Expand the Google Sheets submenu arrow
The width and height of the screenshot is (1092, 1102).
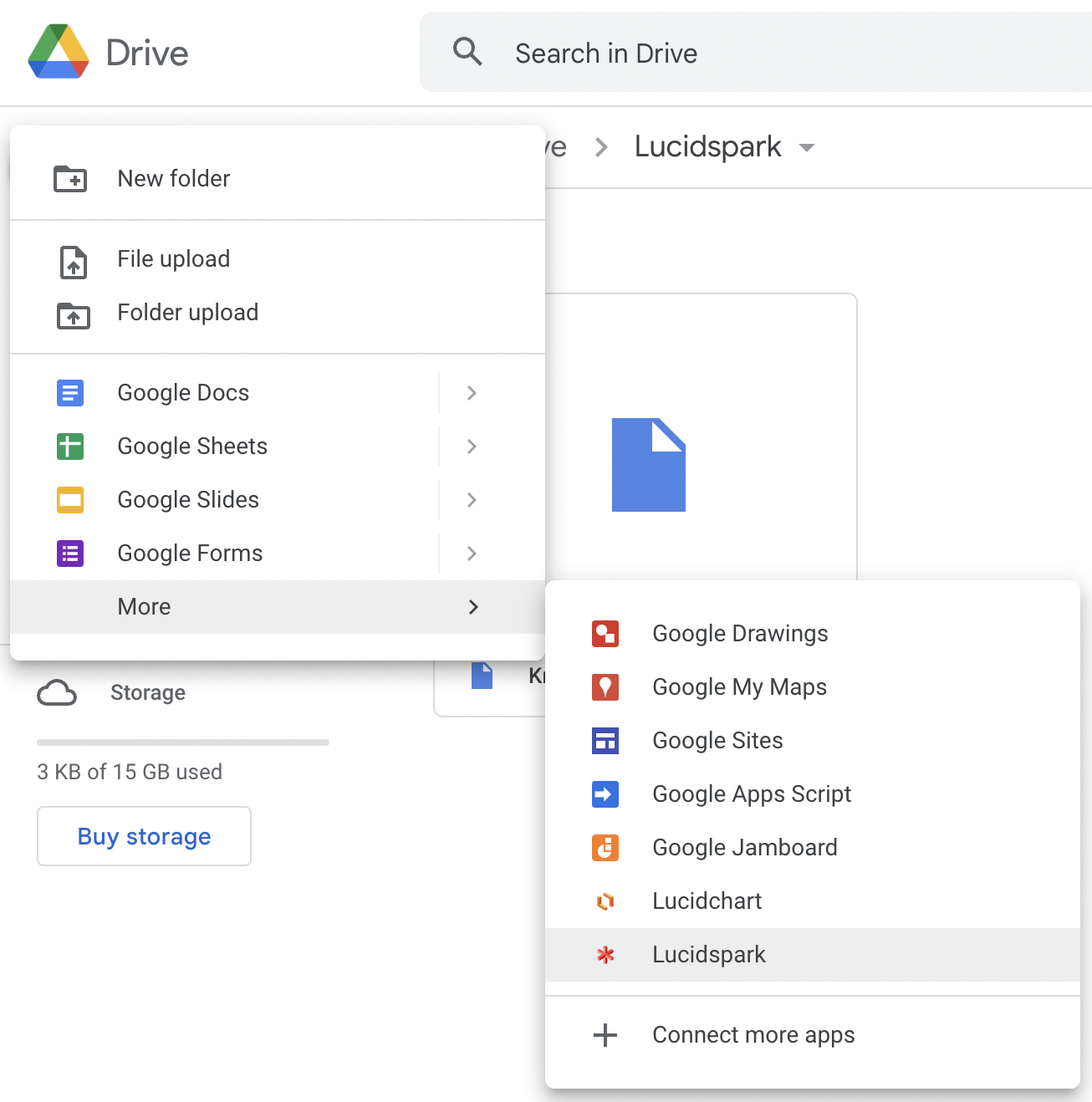click(472, 446)
